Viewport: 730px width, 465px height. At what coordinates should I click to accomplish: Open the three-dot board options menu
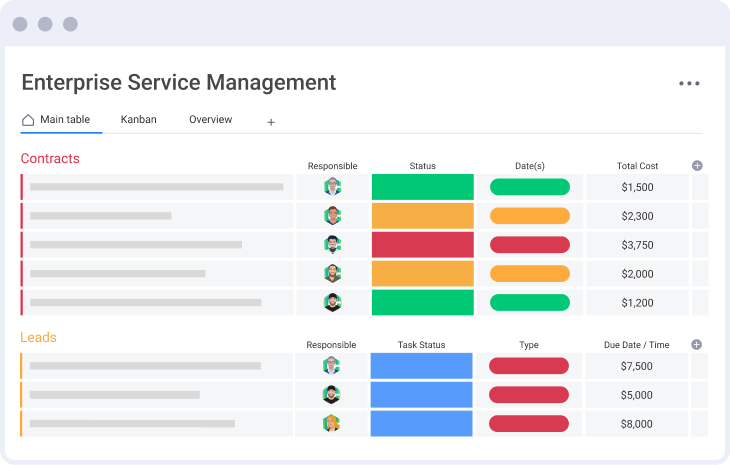point(689,84)
